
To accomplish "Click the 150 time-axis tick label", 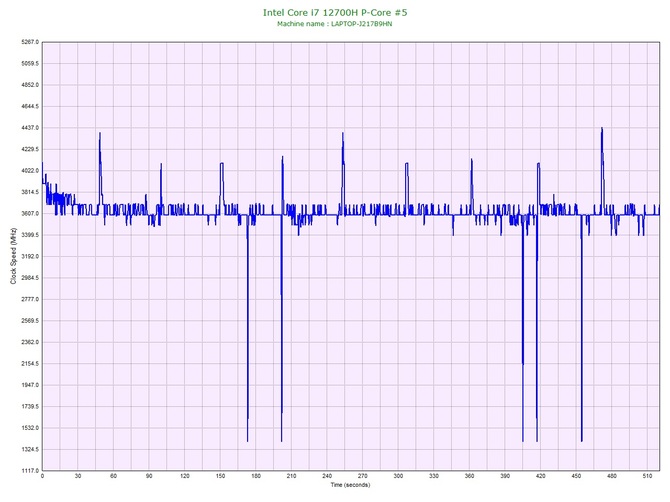I will click(x=220, y=476).
